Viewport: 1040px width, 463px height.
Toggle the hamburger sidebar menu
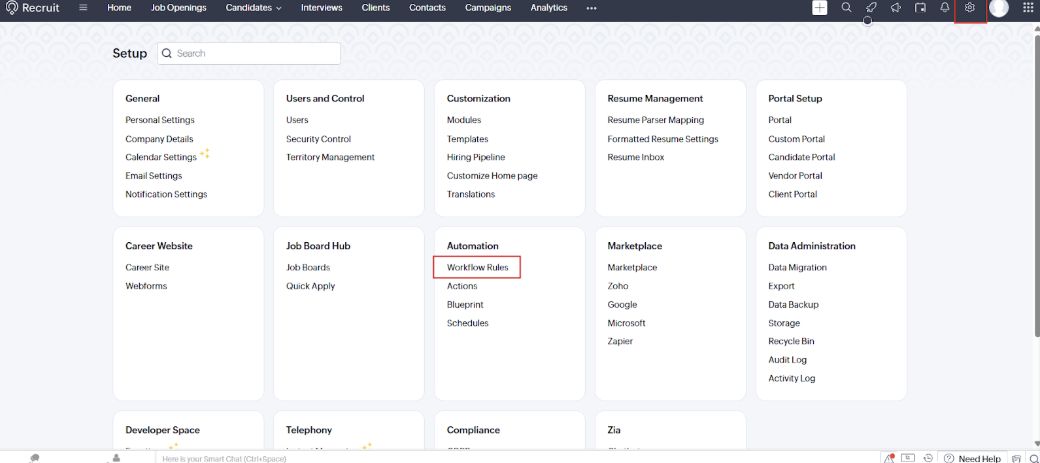[x=82, y=8]
